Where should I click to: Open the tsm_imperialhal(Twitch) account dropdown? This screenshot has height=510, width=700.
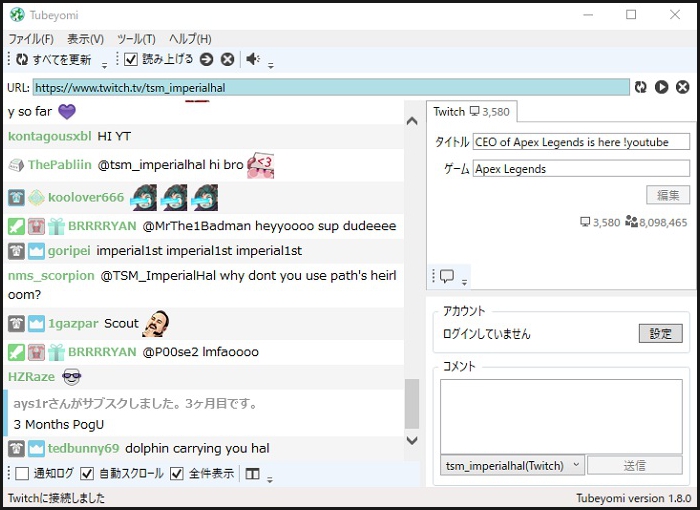click(512, 466)
